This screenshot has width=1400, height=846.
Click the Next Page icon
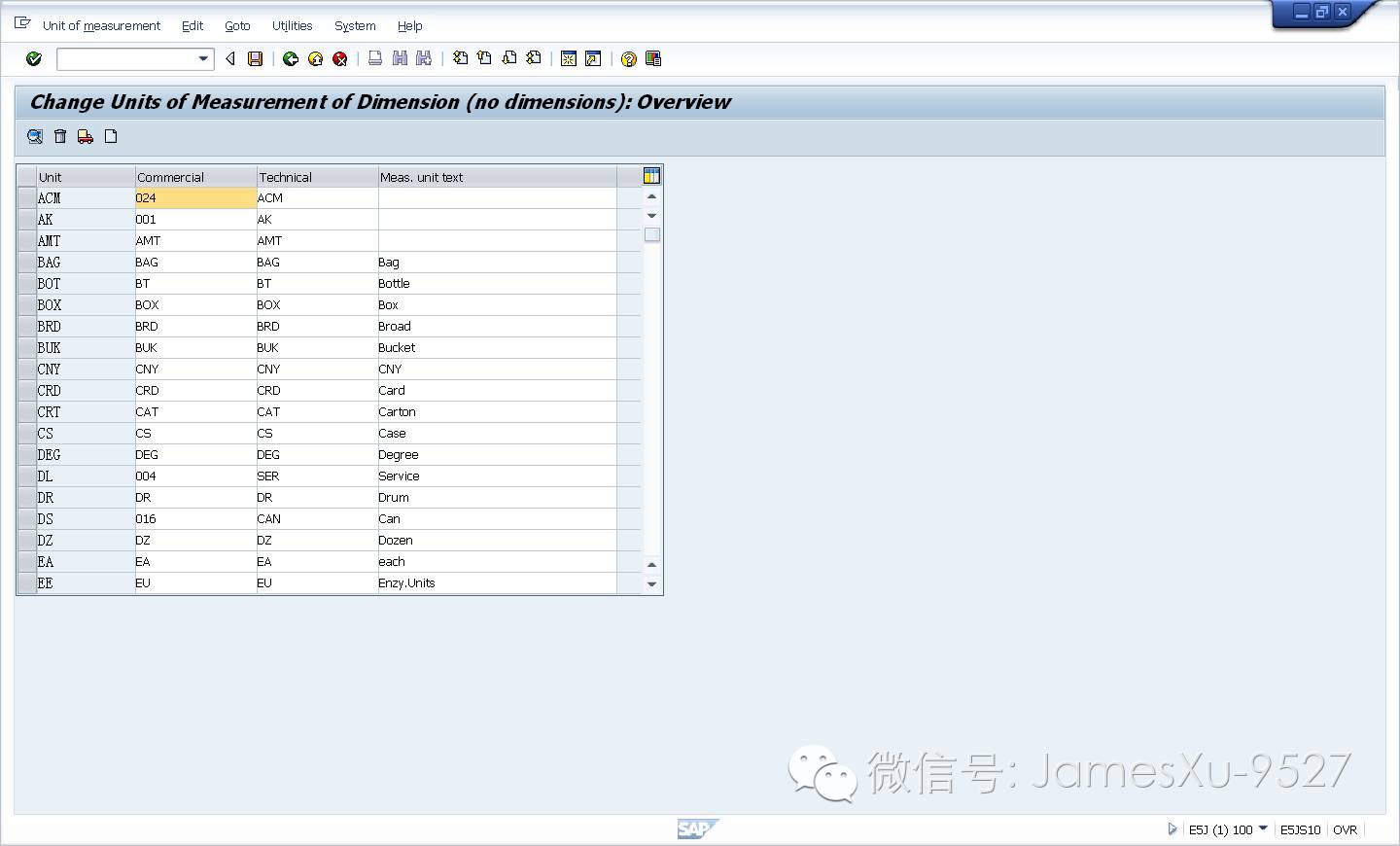tap(509, 59)
